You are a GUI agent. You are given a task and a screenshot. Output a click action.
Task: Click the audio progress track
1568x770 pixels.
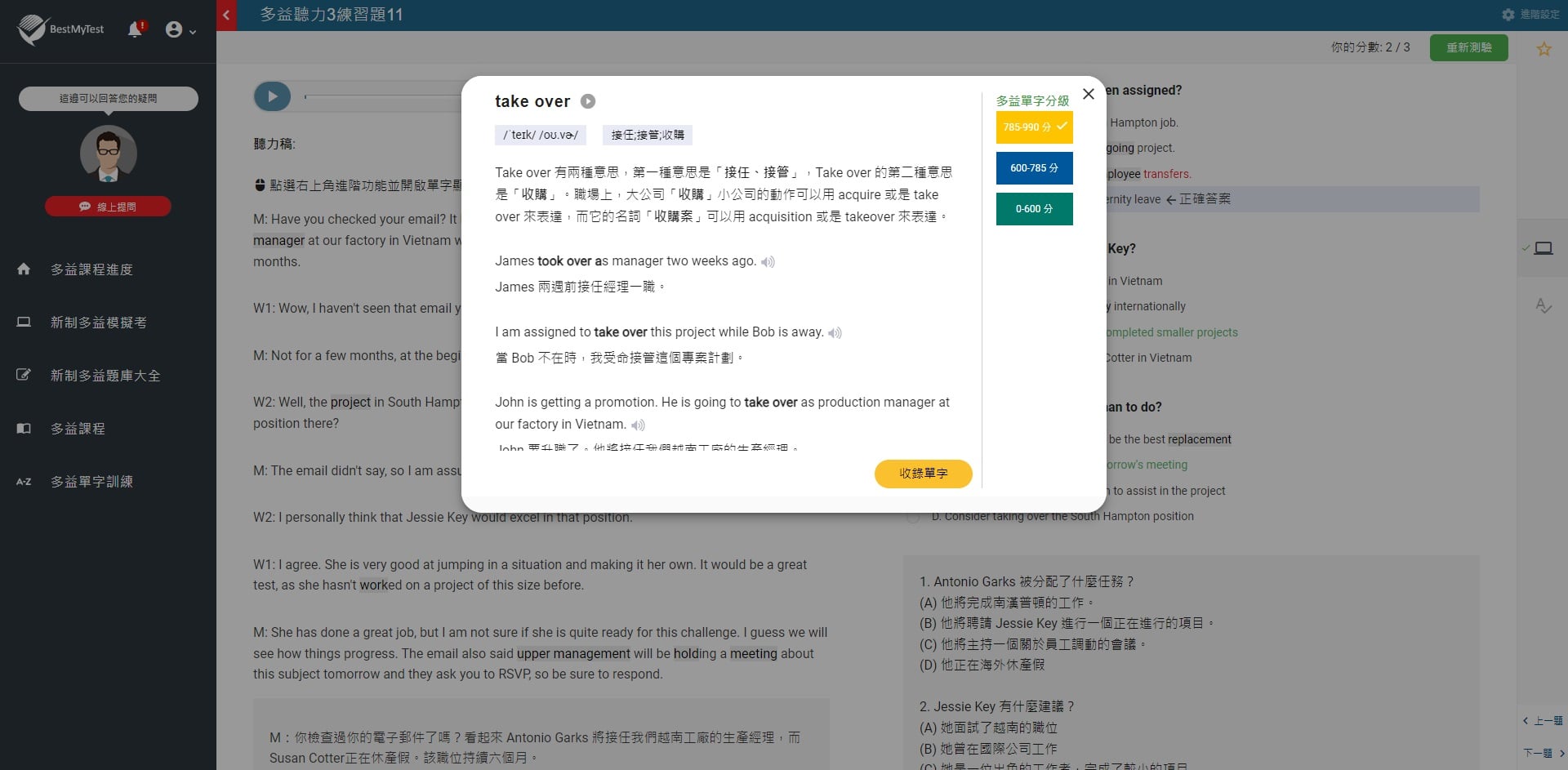tap(382, 96)
